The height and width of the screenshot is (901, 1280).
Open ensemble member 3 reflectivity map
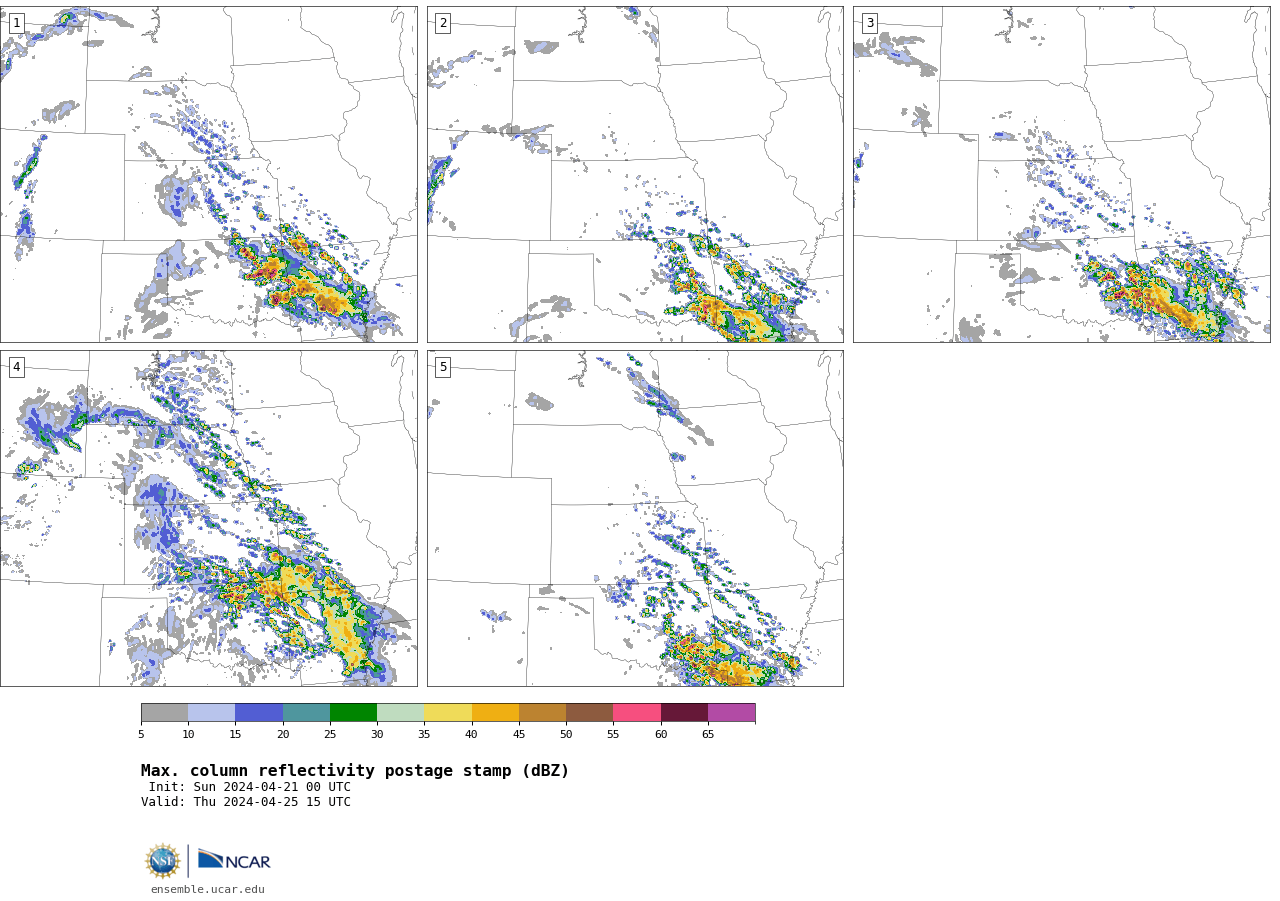[1061, 175]
